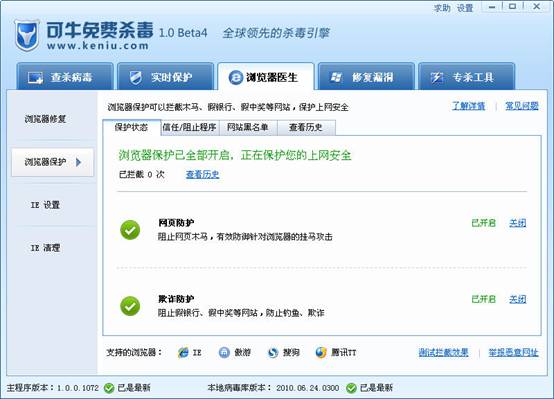
Task: Click the scan virus tab monitor icon
Action: tap(35, 77)
